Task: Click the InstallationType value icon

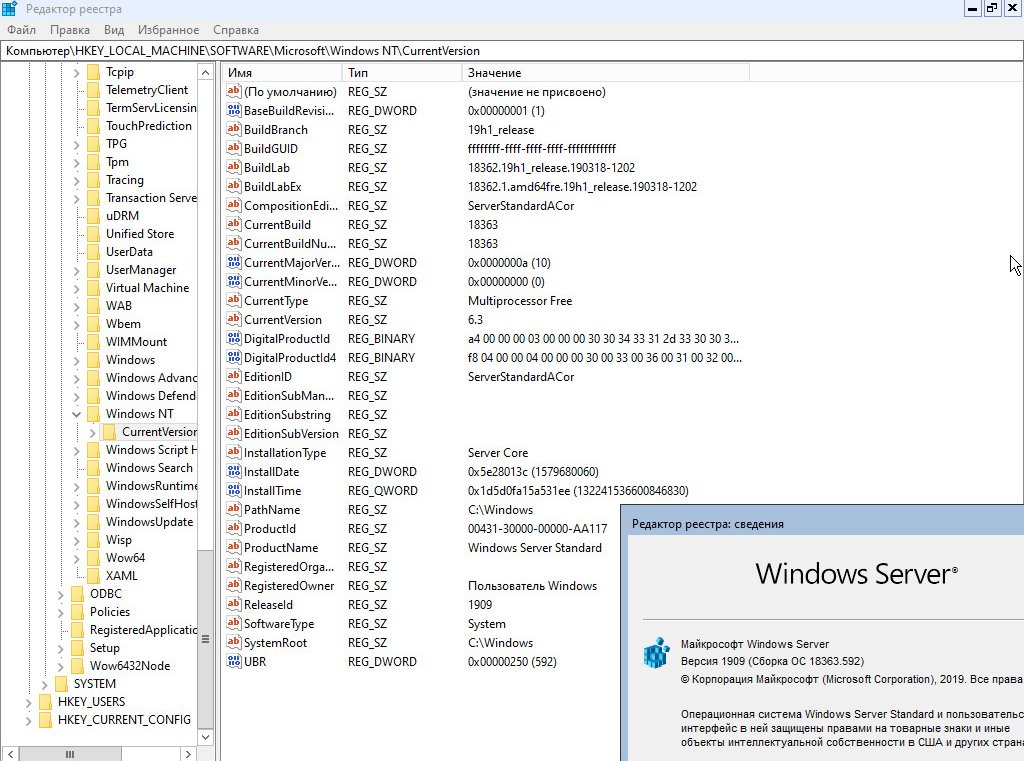Action: point(234,451)
